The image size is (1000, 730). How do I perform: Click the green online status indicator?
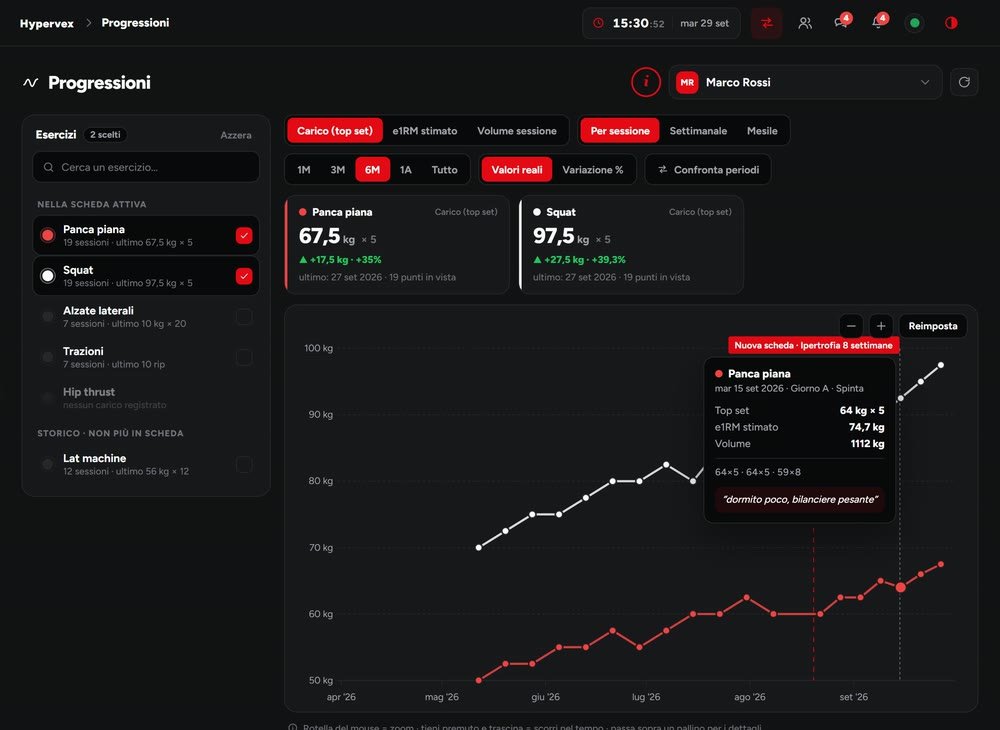(x=915, y=23)
